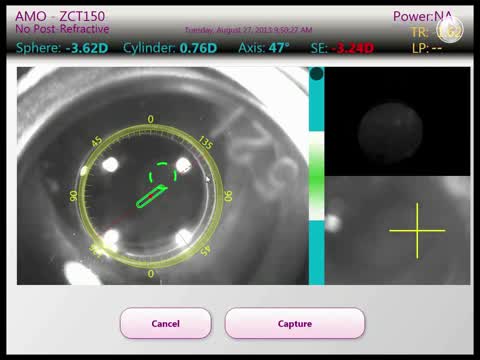Click the Sphere -3.62D reading
The width and height of the screenshot is (480, 360).
coord(62,48)
